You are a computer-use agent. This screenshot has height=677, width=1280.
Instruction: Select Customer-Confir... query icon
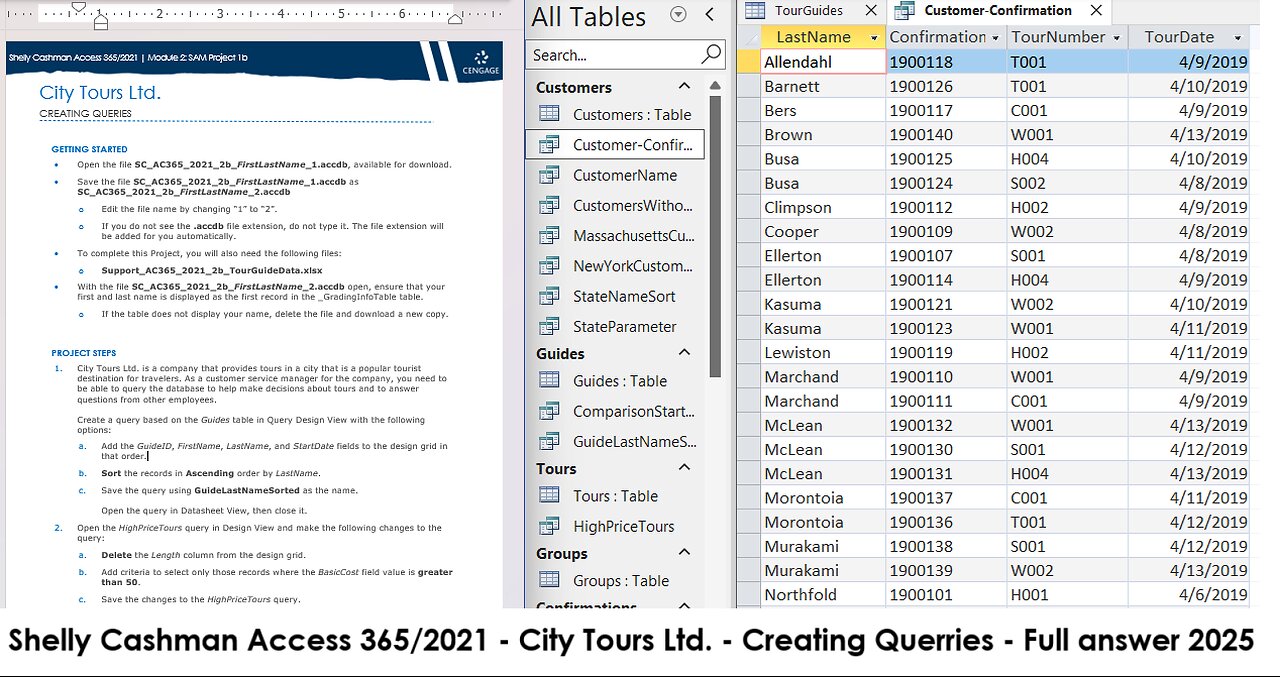point(549,145)
